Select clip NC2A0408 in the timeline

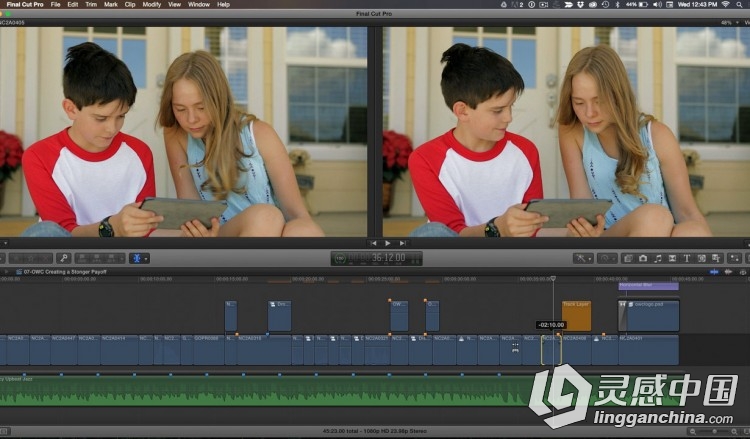pos(576,350)
